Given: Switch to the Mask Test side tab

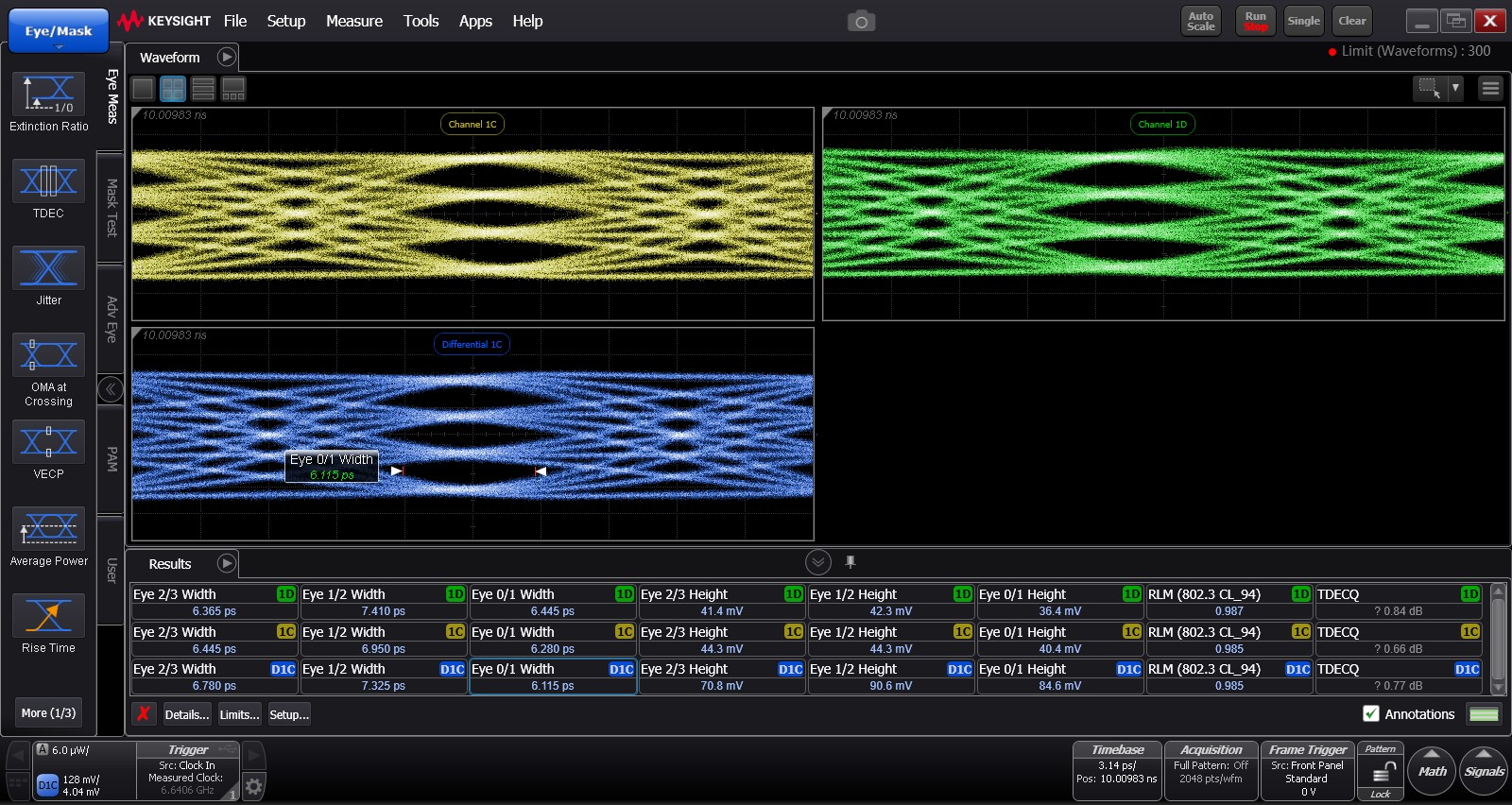Looking at the screenshot, I should pos(112,207).
